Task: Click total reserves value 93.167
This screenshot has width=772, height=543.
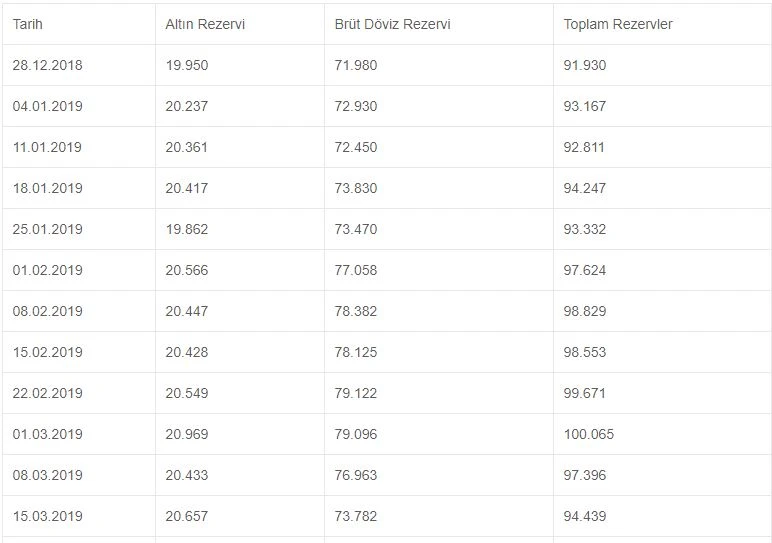Action: [x=585, y=106]
